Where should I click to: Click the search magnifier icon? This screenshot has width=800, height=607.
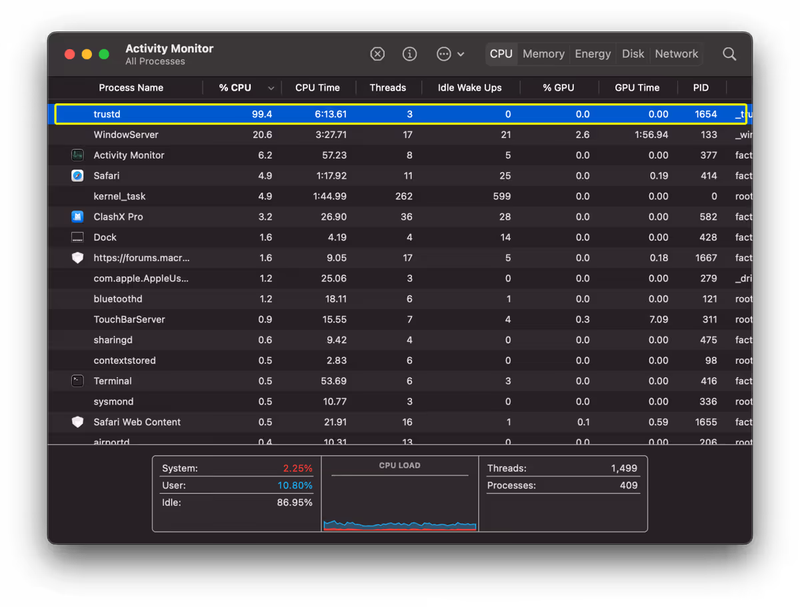click(x=729, y=54)
